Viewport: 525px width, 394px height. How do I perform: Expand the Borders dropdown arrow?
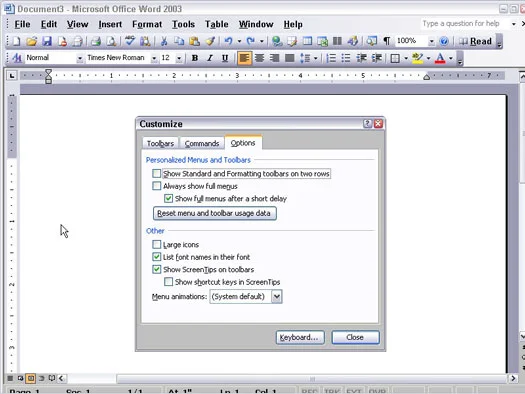(406, 58)
